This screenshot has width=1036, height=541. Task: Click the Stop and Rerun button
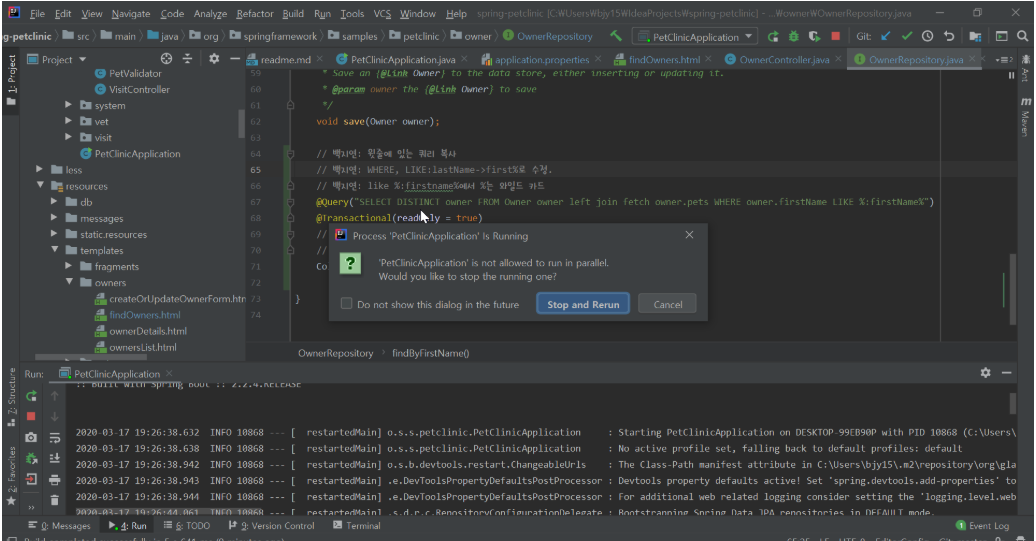(583, 305)
